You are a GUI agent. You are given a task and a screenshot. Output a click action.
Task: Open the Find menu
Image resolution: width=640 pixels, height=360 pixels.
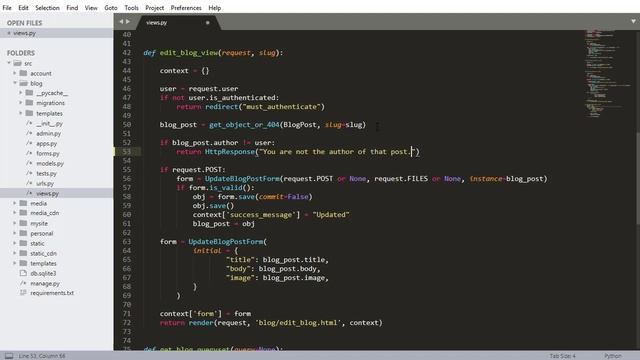(72, 8)
